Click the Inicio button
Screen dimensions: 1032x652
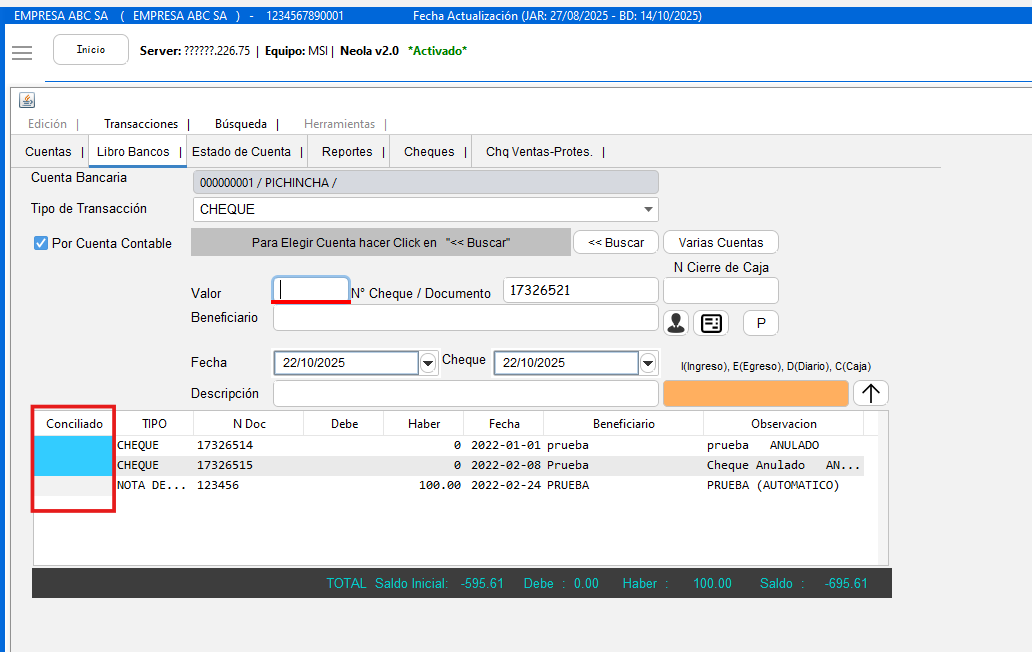[x=91, y=50]
